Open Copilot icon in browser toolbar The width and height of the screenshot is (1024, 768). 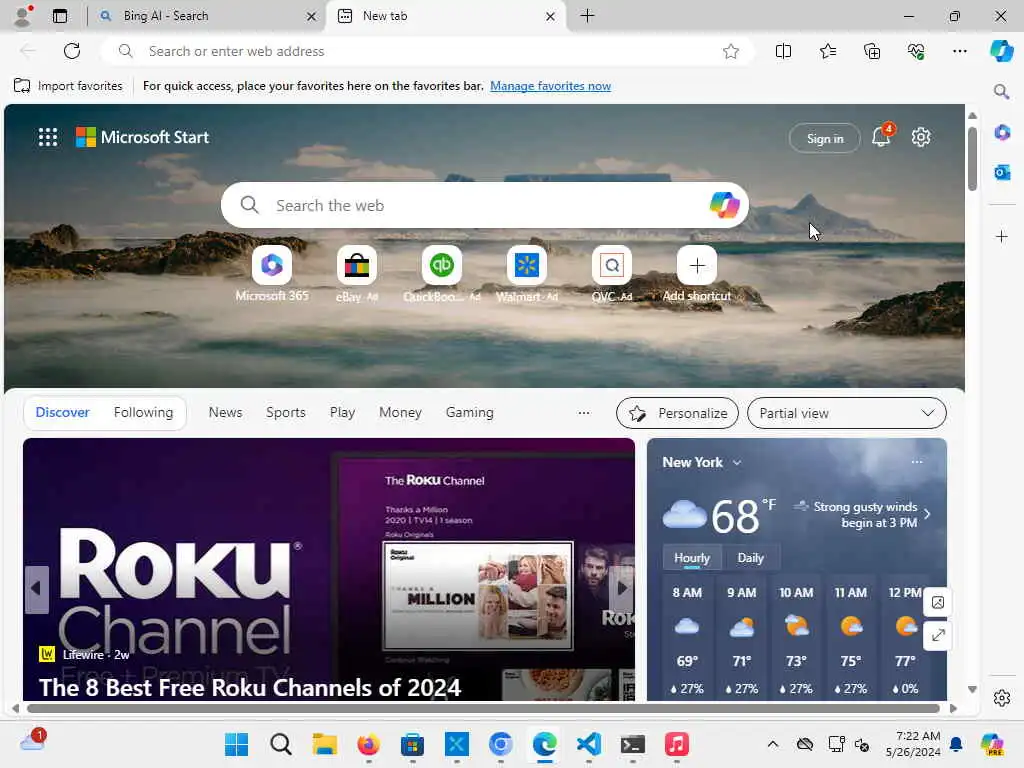click(1001, 51)
